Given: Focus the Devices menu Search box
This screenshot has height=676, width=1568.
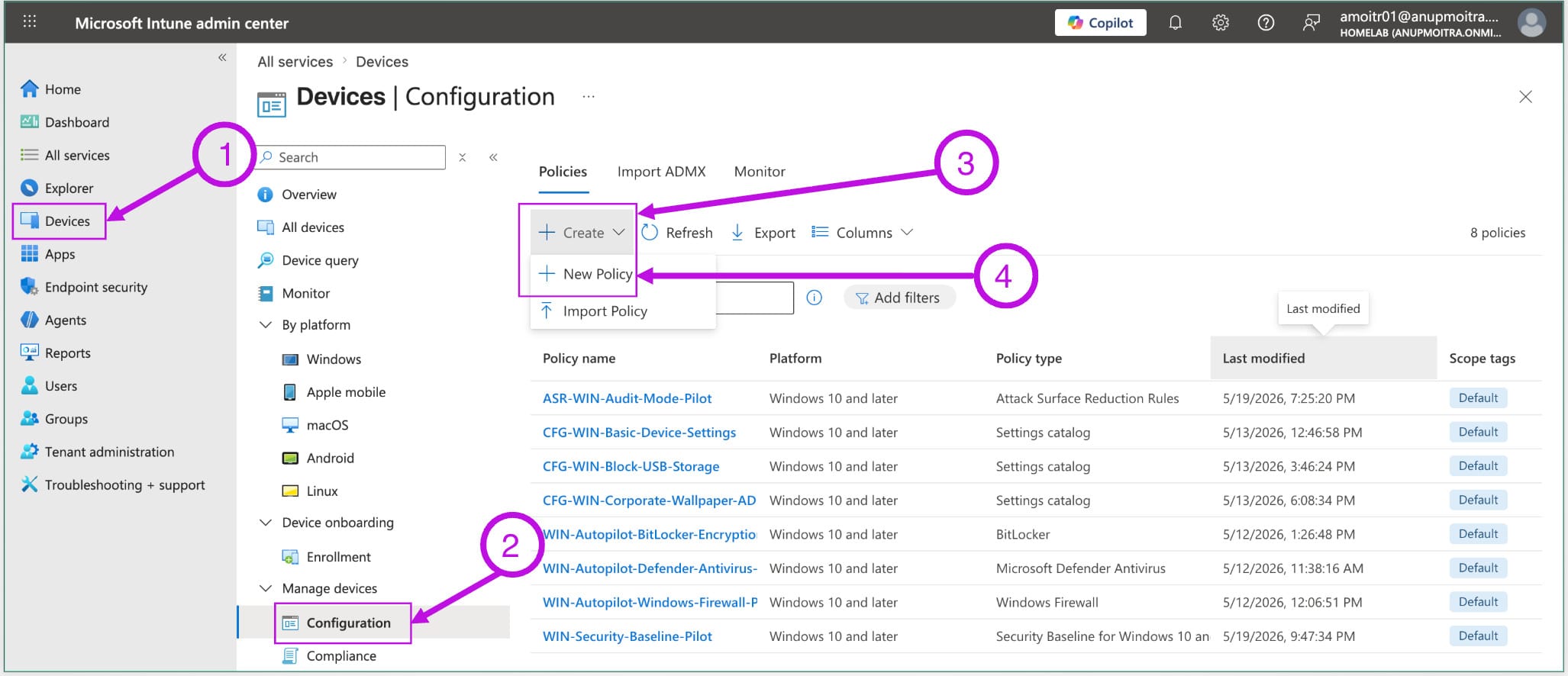Looking at the screenshot, I should click(x=351, y=157).
